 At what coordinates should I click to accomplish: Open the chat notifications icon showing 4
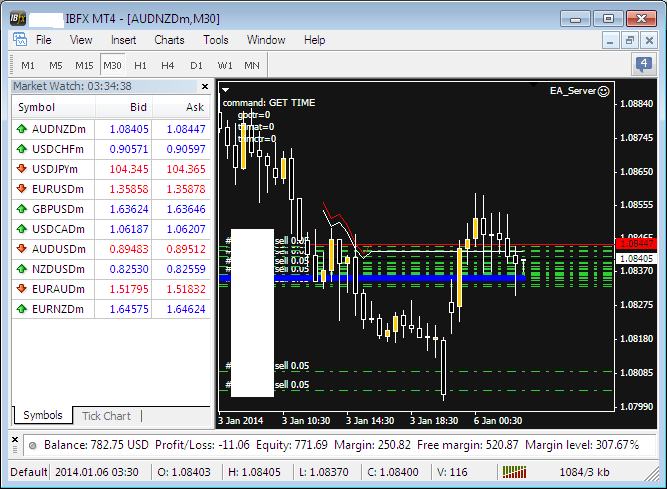point(644,65)
